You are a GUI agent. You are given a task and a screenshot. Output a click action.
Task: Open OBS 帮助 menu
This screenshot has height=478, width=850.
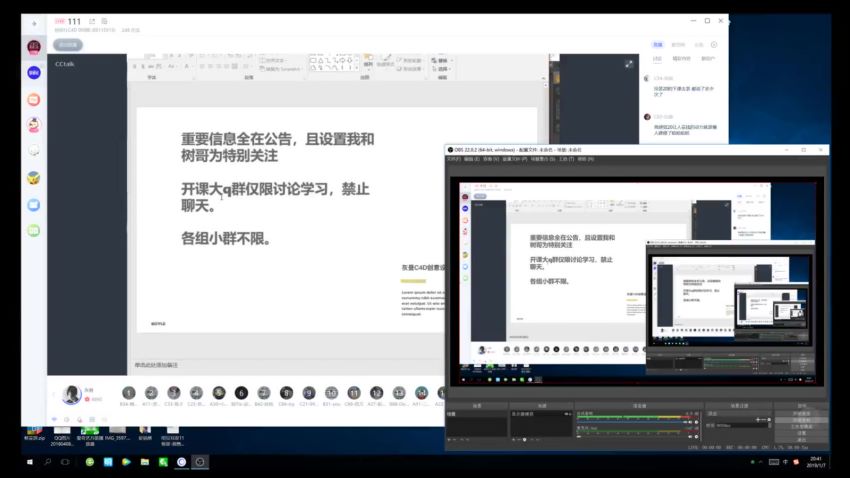point(585,159)
